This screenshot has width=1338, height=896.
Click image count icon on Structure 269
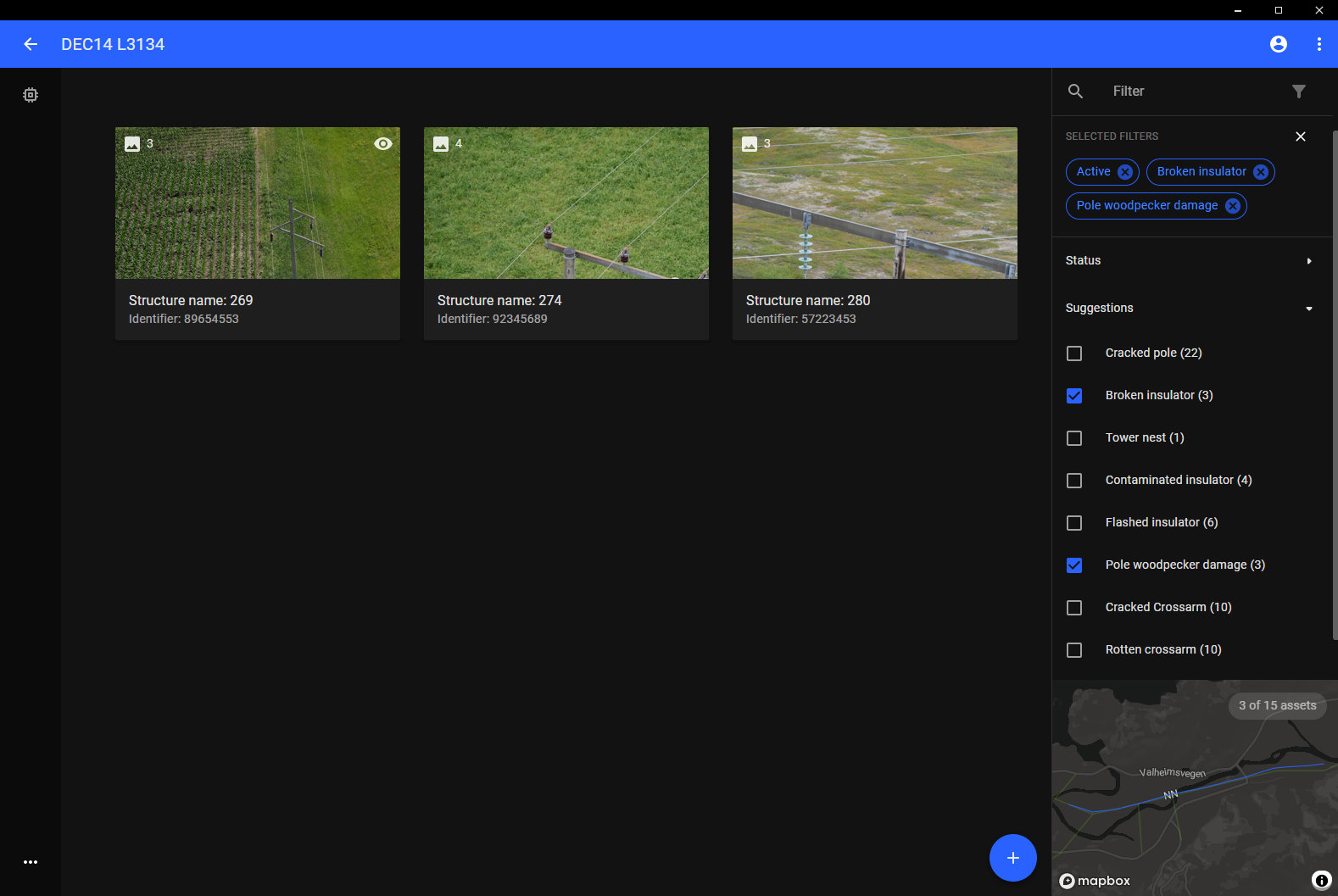pos(132,144)
